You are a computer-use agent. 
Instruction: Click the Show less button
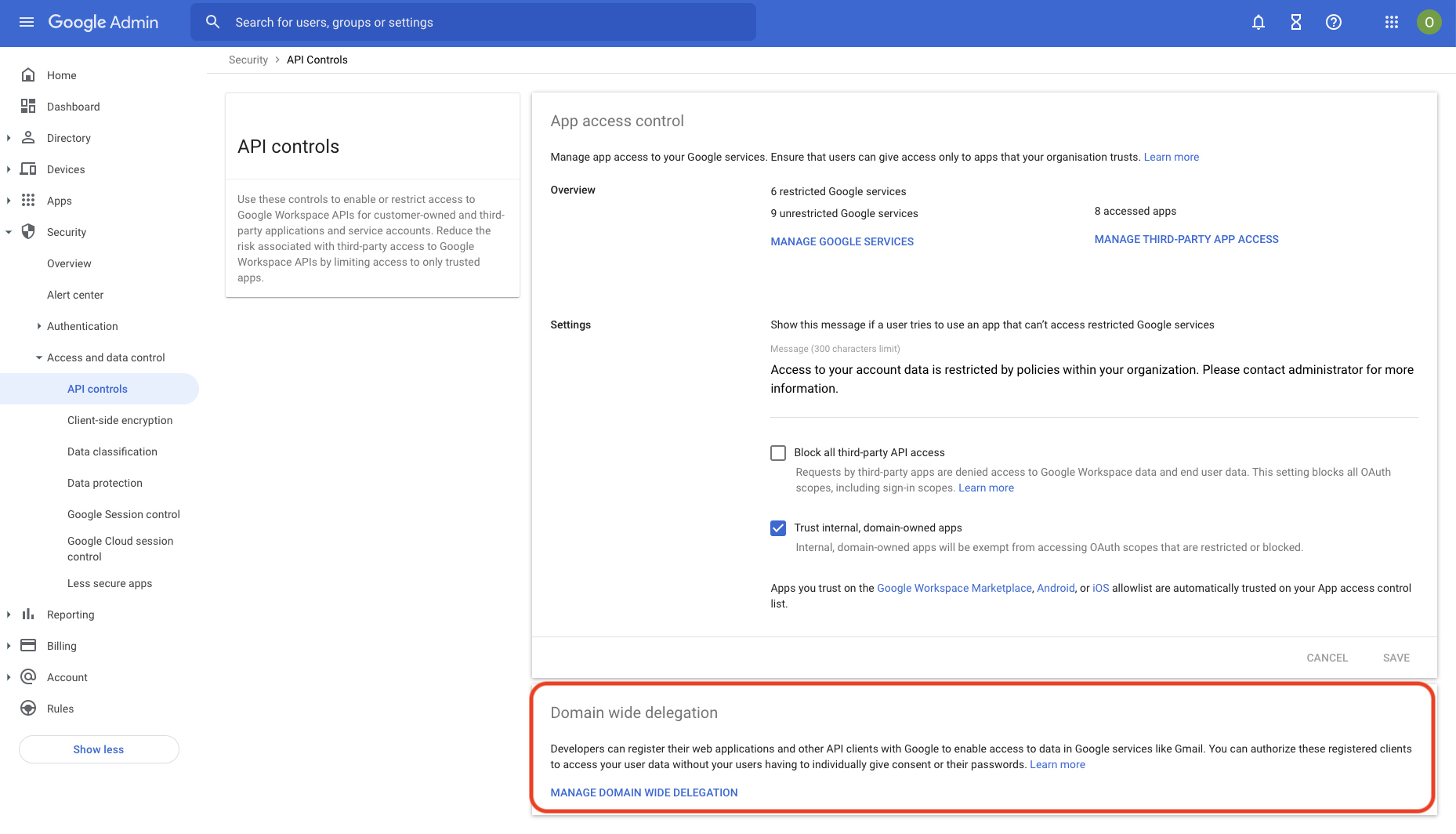[x=99, y=749]
